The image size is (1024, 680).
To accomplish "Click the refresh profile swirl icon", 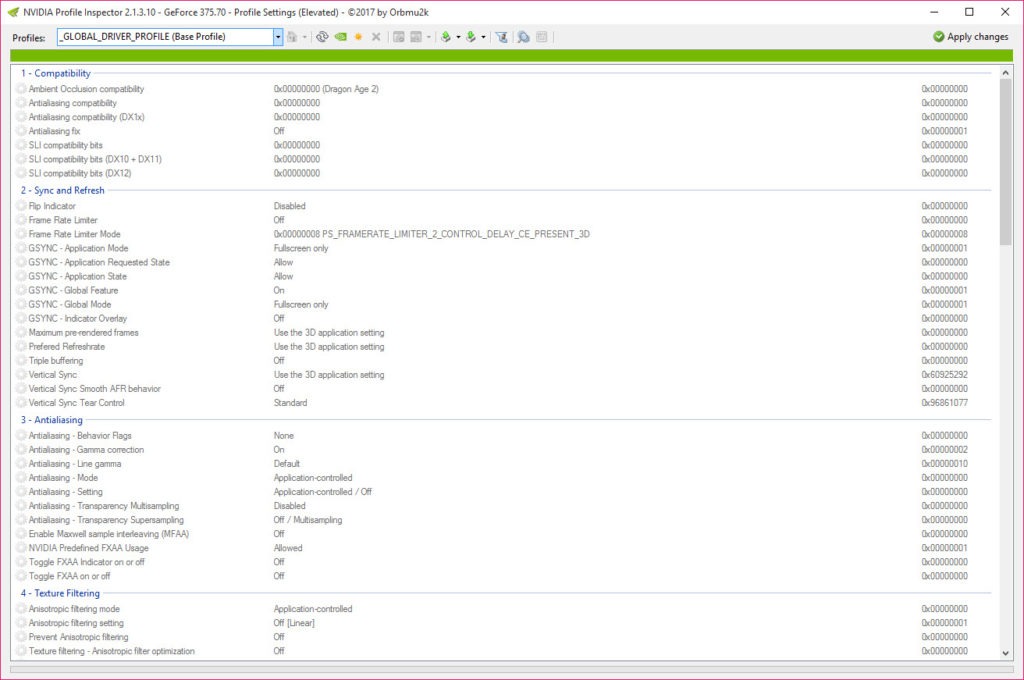I will point(322,37).
